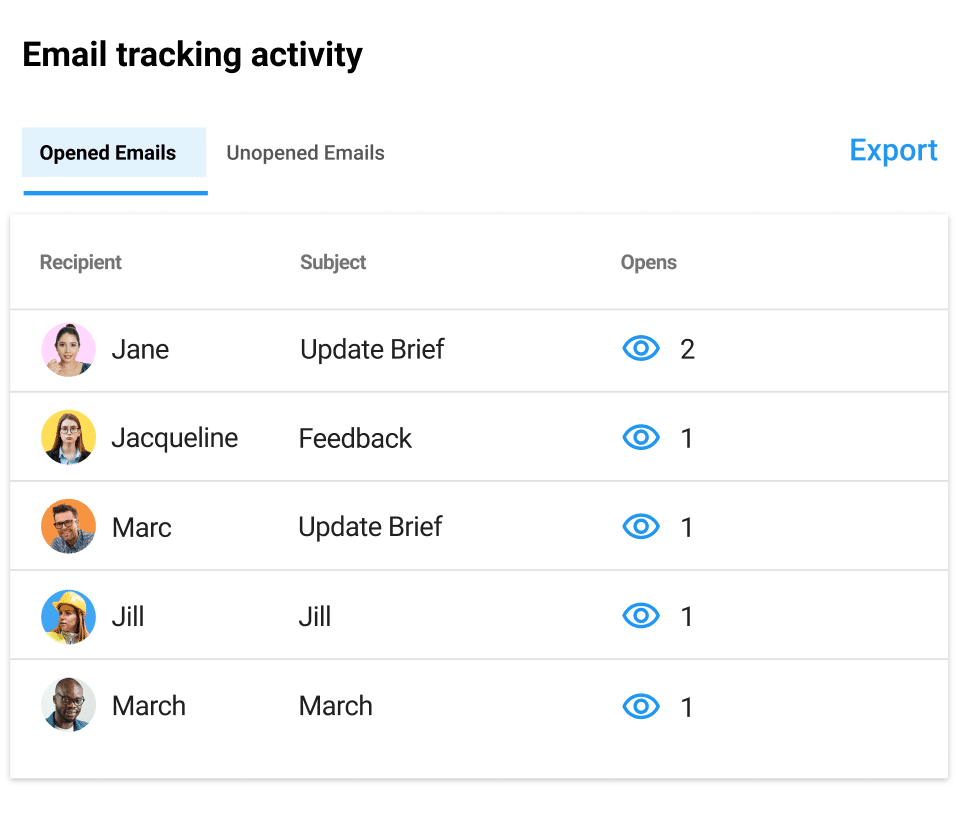Screen dimensions: 960x816
Task: Switch to the Opened Emails tab
Action: coord(108,153)
